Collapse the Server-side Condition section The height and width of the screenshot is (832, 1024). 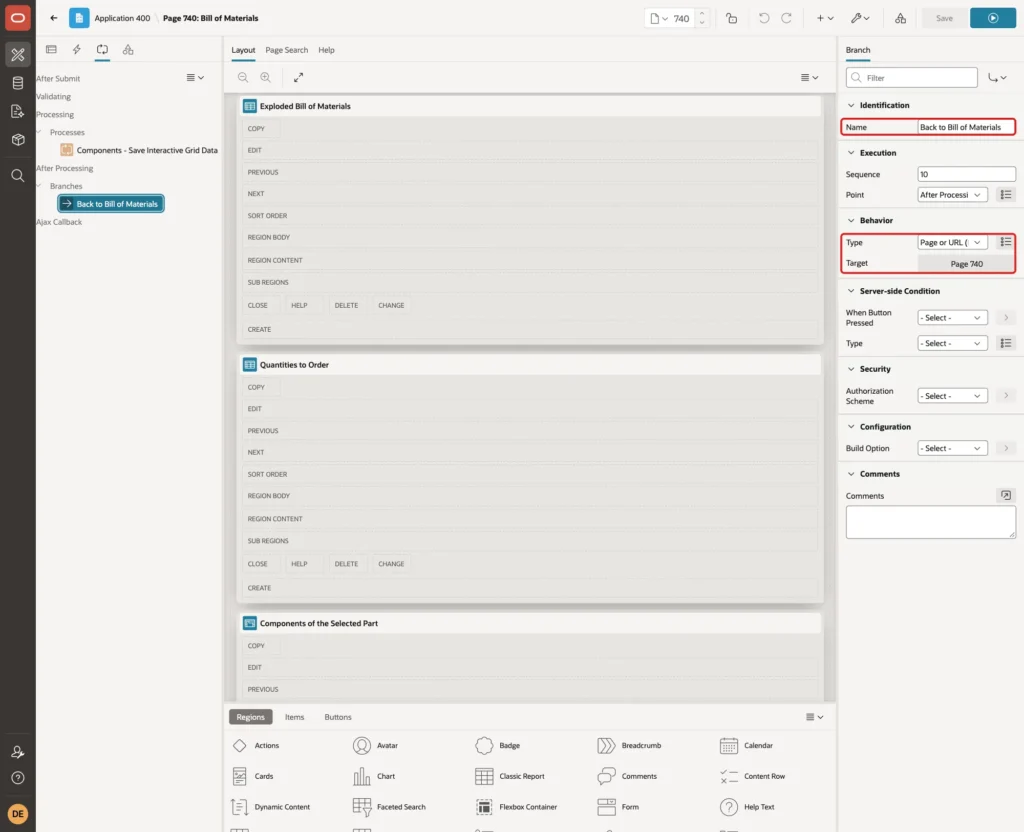click(851, 291)
